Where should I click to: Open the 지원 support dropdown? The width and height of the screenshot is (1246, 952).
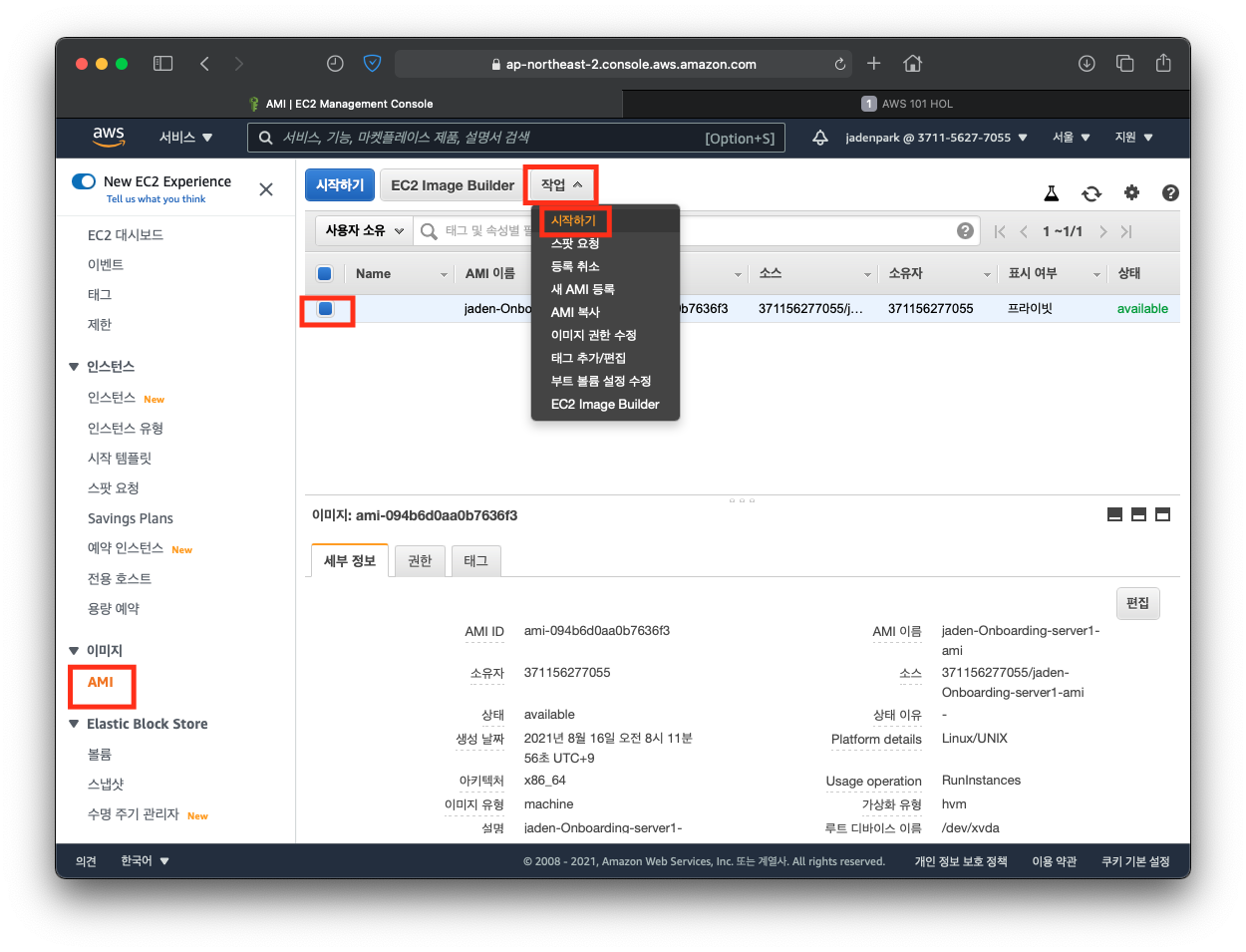click(1133, 138)
